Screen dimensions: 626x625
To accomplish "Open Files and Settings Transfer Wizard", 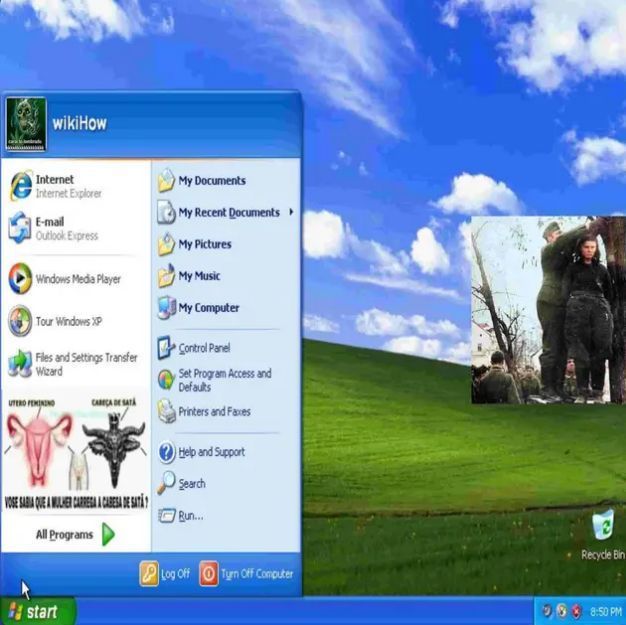I will 70,364.
